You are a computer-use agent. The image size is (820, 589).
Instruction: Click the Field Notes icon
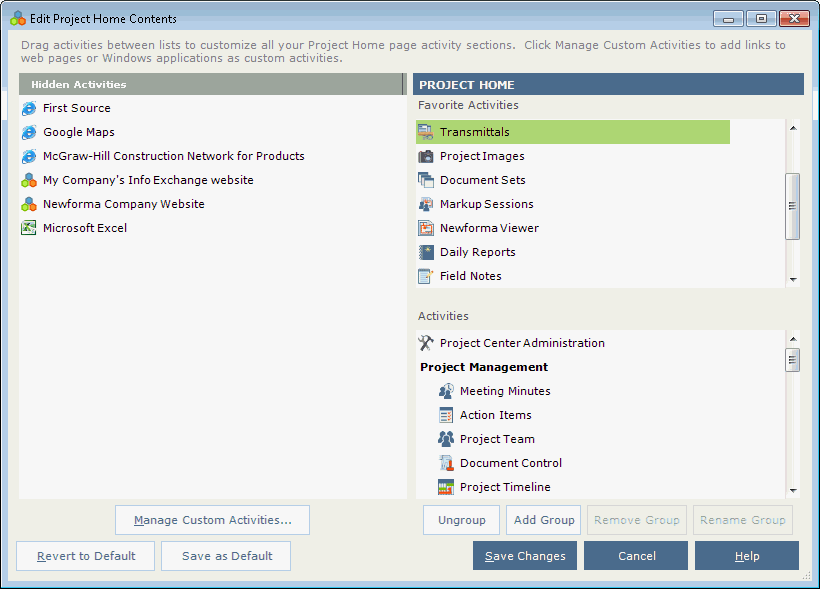click(426, 276)
